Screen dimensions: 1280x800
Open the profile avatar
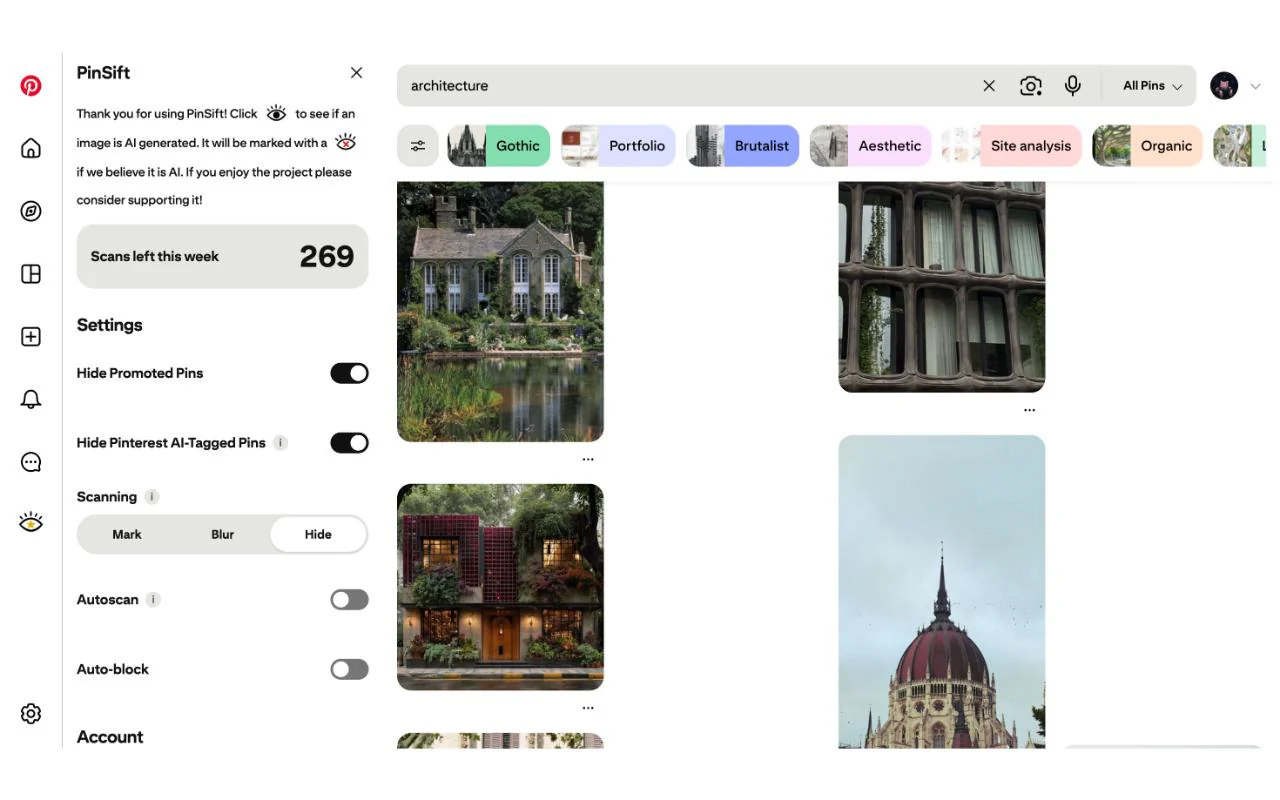tap(1224, 86)
